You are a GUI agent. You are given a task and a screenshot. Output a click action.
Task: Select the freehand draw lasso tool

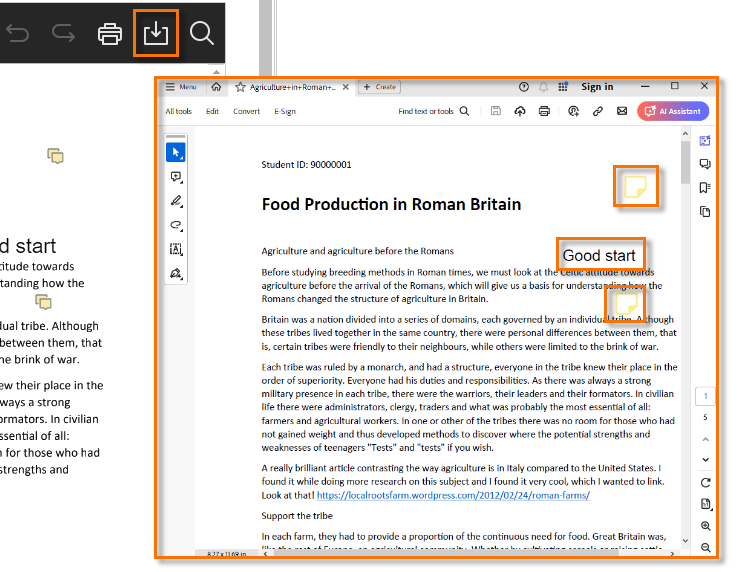coord(176,225)
